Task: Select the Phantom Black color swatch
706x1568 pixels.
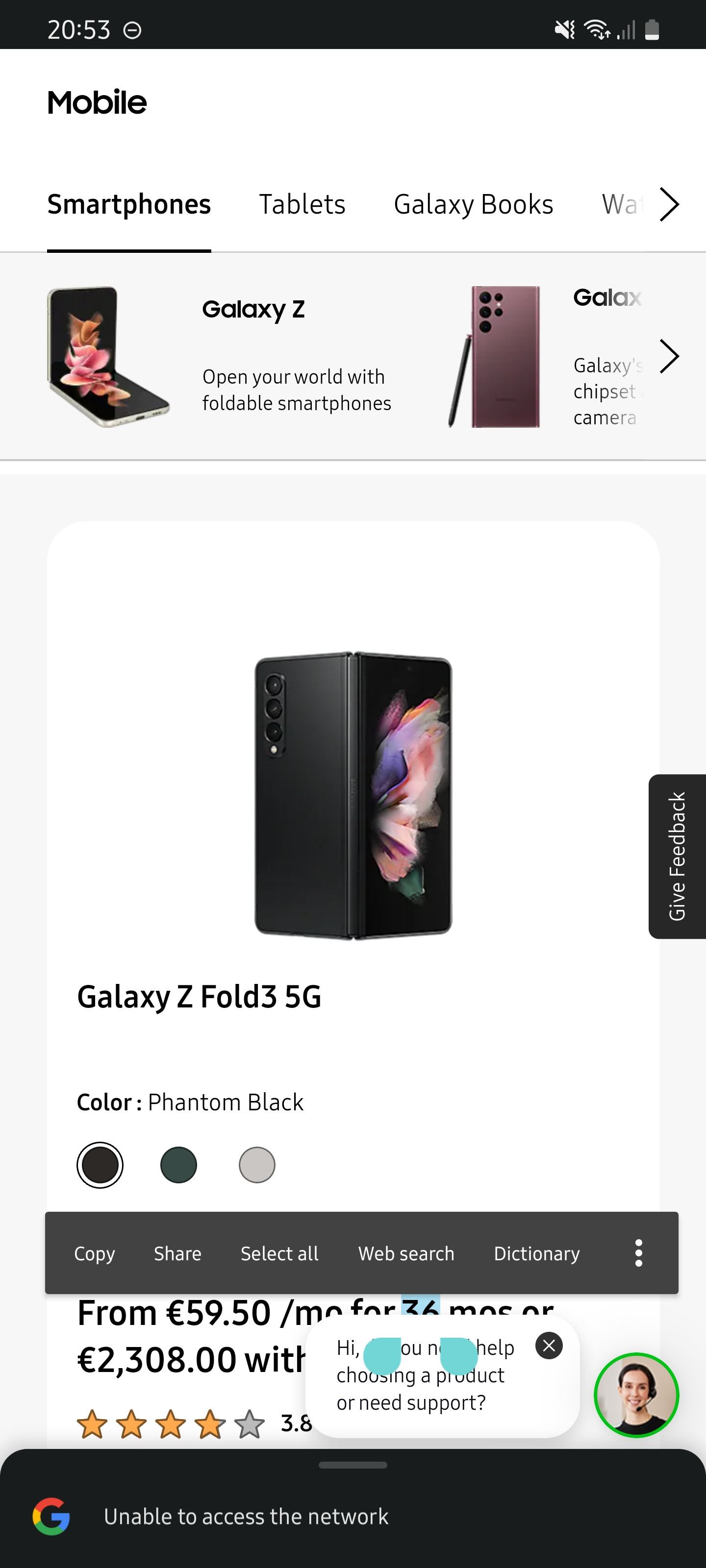Action: click(100, 1164)
